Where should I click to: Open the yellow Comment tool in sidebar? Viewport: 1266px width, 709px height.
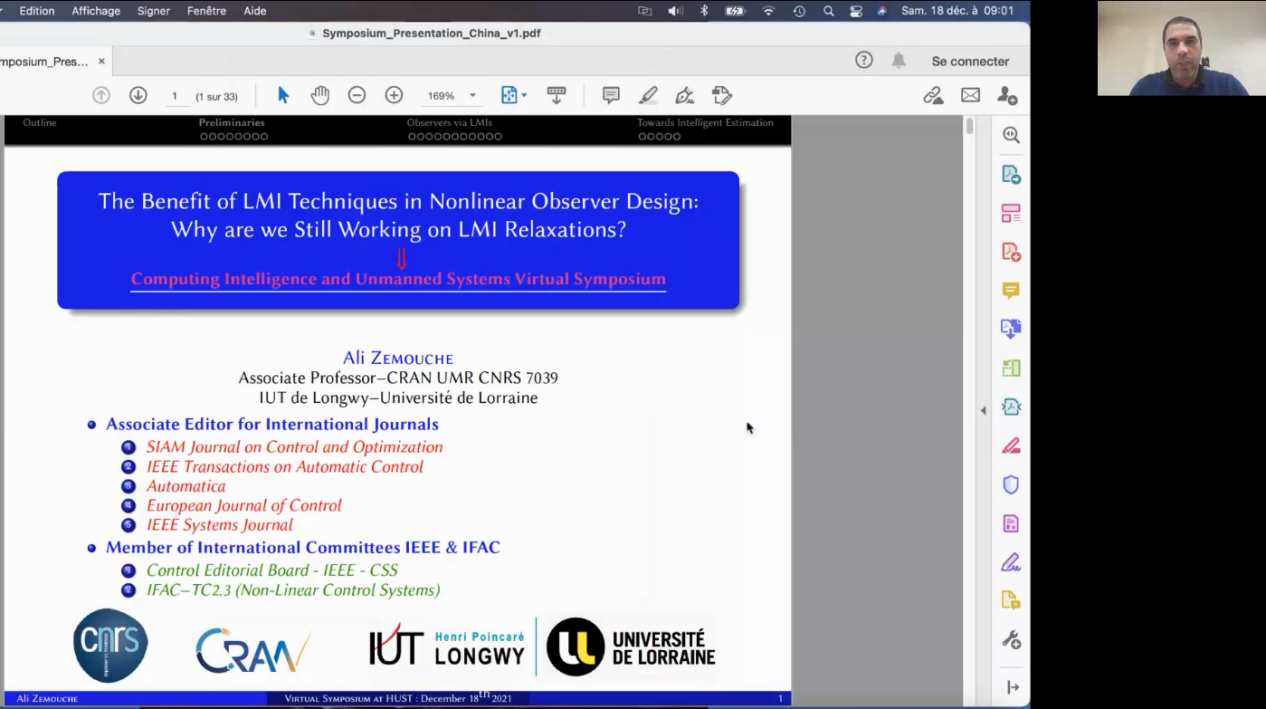(1011, 290)
